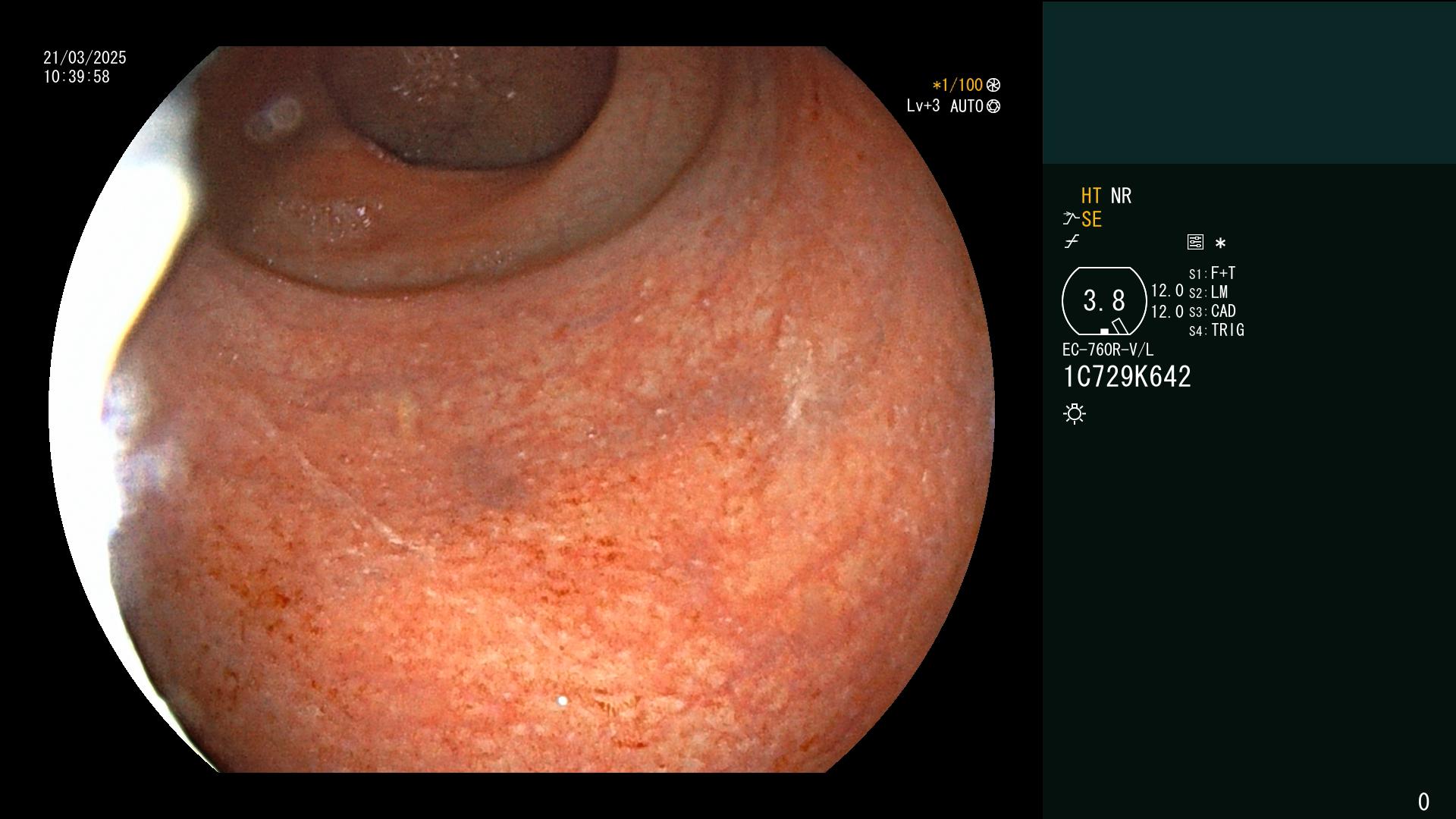Click the lower 12.0 diameter value

click(1167, 312)
